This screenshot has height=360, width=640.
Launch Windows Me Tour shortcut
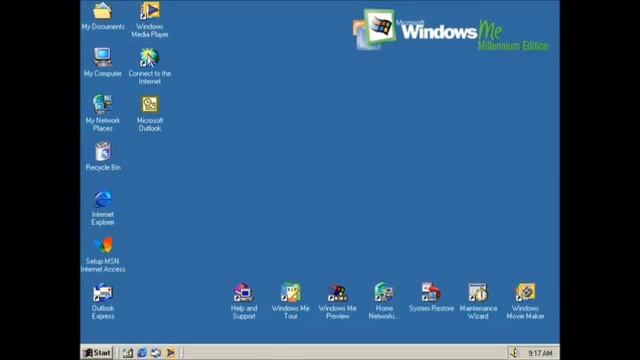[x=291, y=293]
